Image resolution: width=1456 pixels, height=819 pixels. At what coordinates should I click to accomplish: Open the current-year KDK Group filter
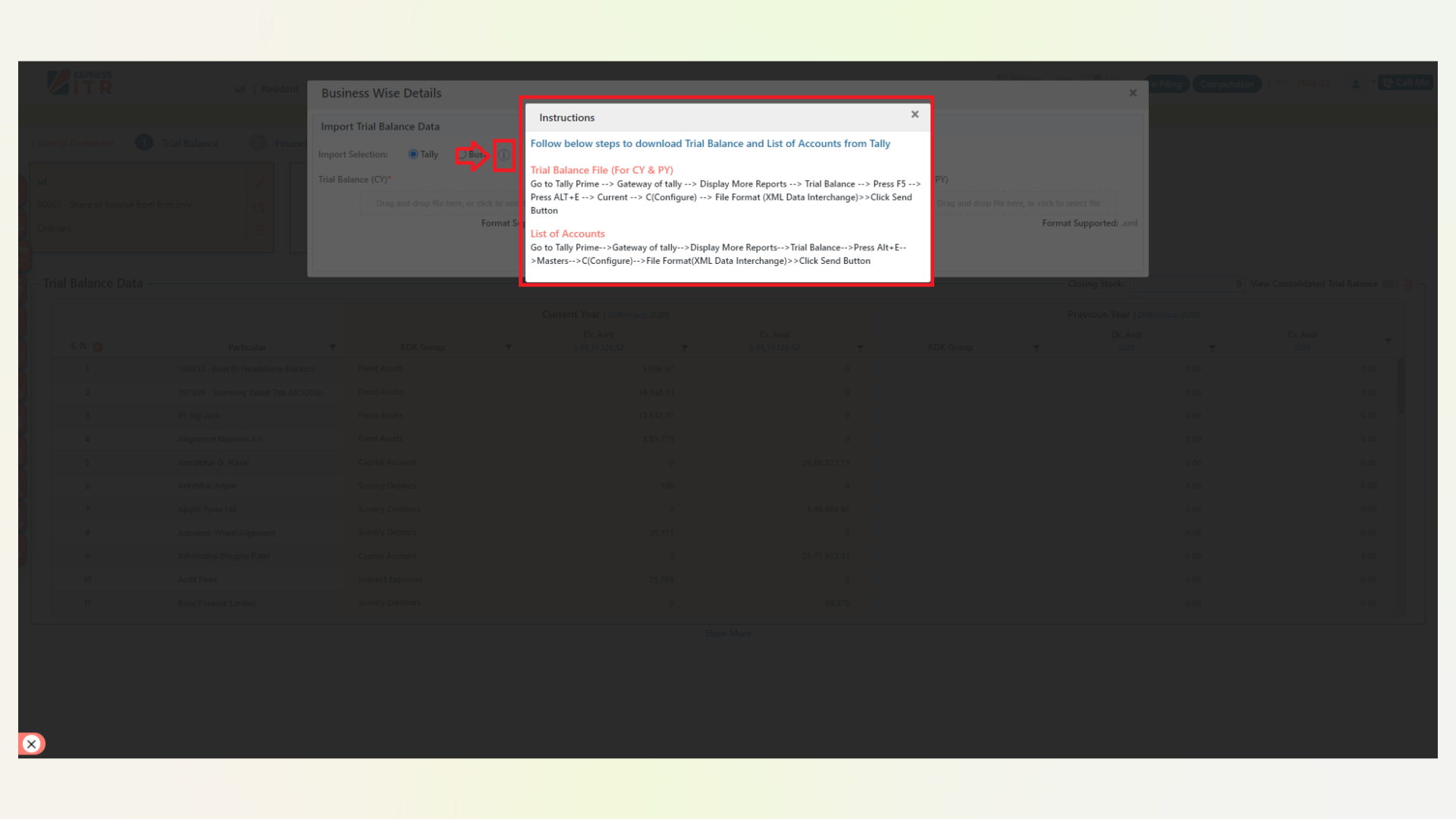tap(508, 347)
